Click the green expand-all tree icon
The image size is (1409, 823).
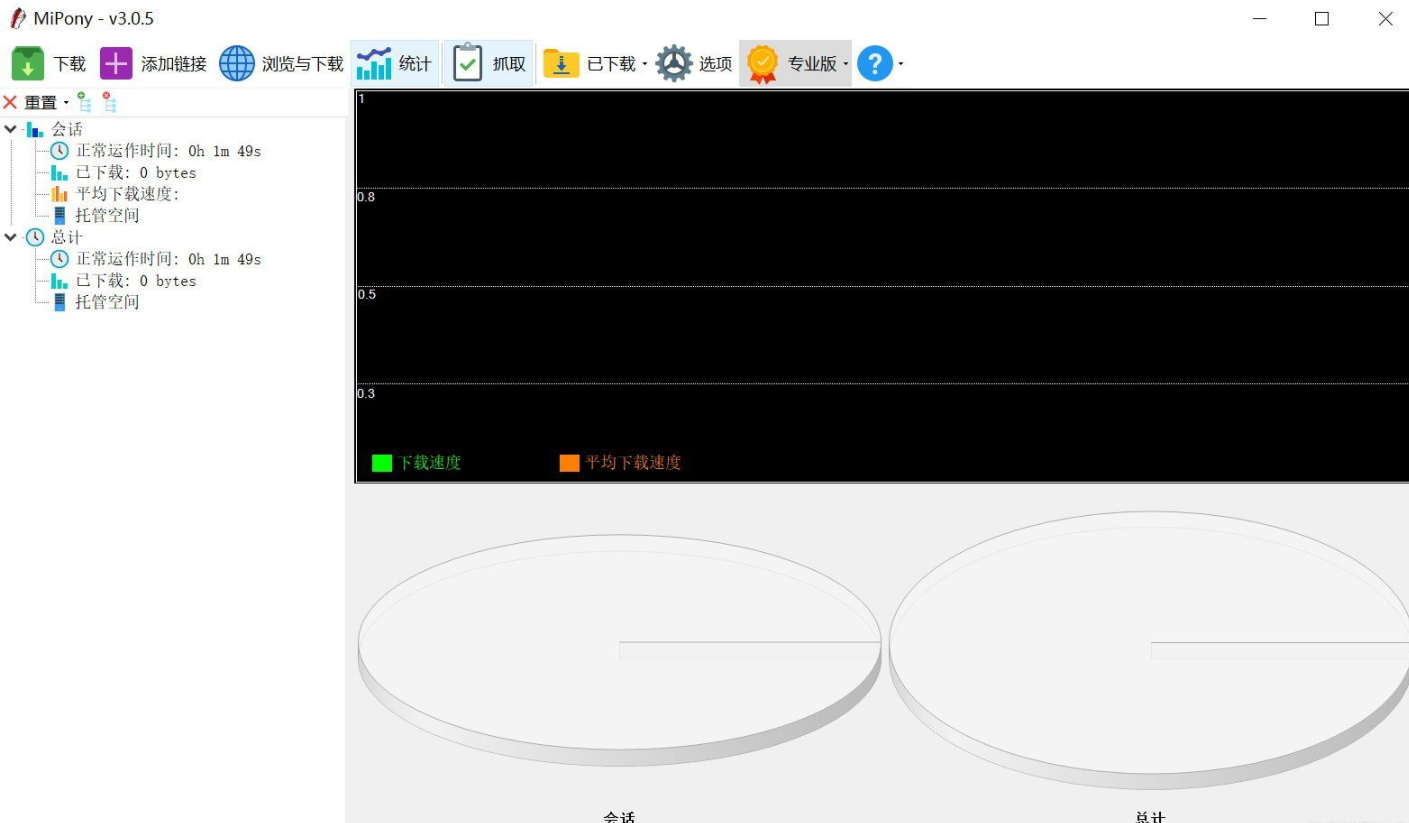[84, 102]
